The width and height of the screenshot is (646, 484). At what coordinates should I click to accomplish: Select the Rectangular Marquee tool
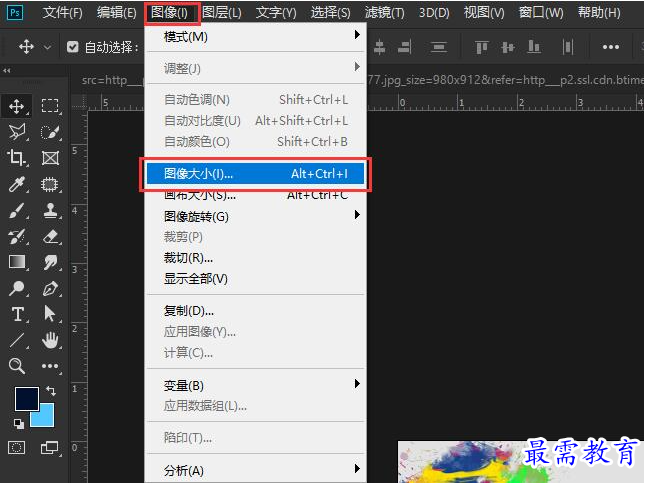(x=50, y=106)
